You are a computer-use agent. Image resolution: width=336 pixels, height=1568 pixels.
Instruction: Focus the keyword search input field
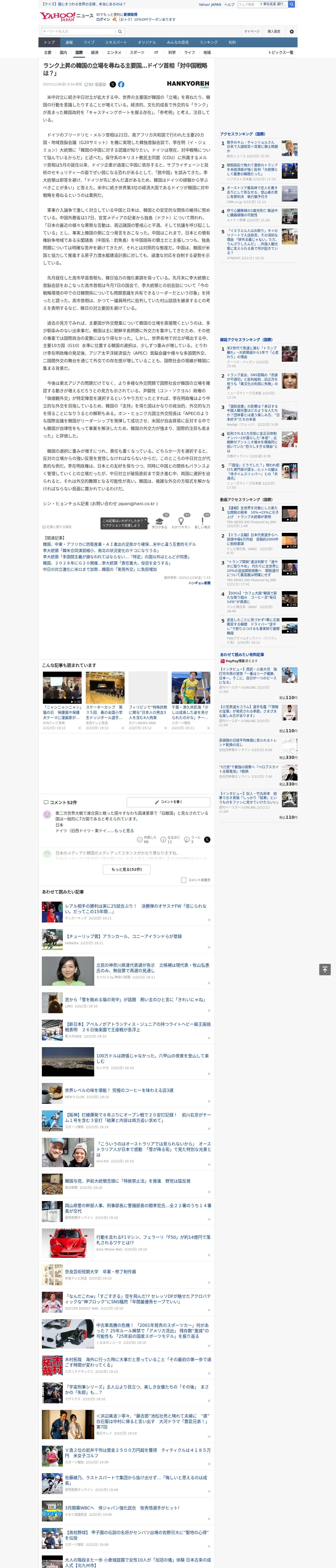click(79, 31)
